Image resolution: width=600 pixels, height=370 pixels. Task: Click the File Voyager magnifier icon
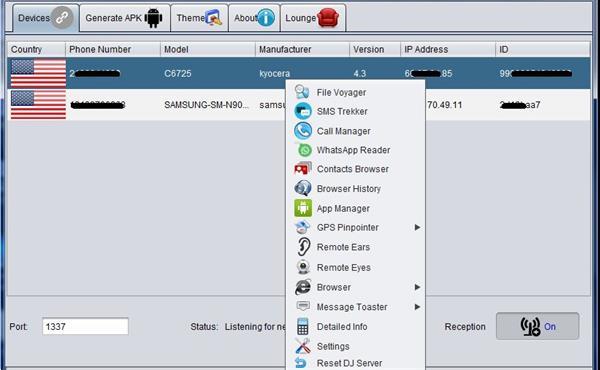[x=302, y=92]
